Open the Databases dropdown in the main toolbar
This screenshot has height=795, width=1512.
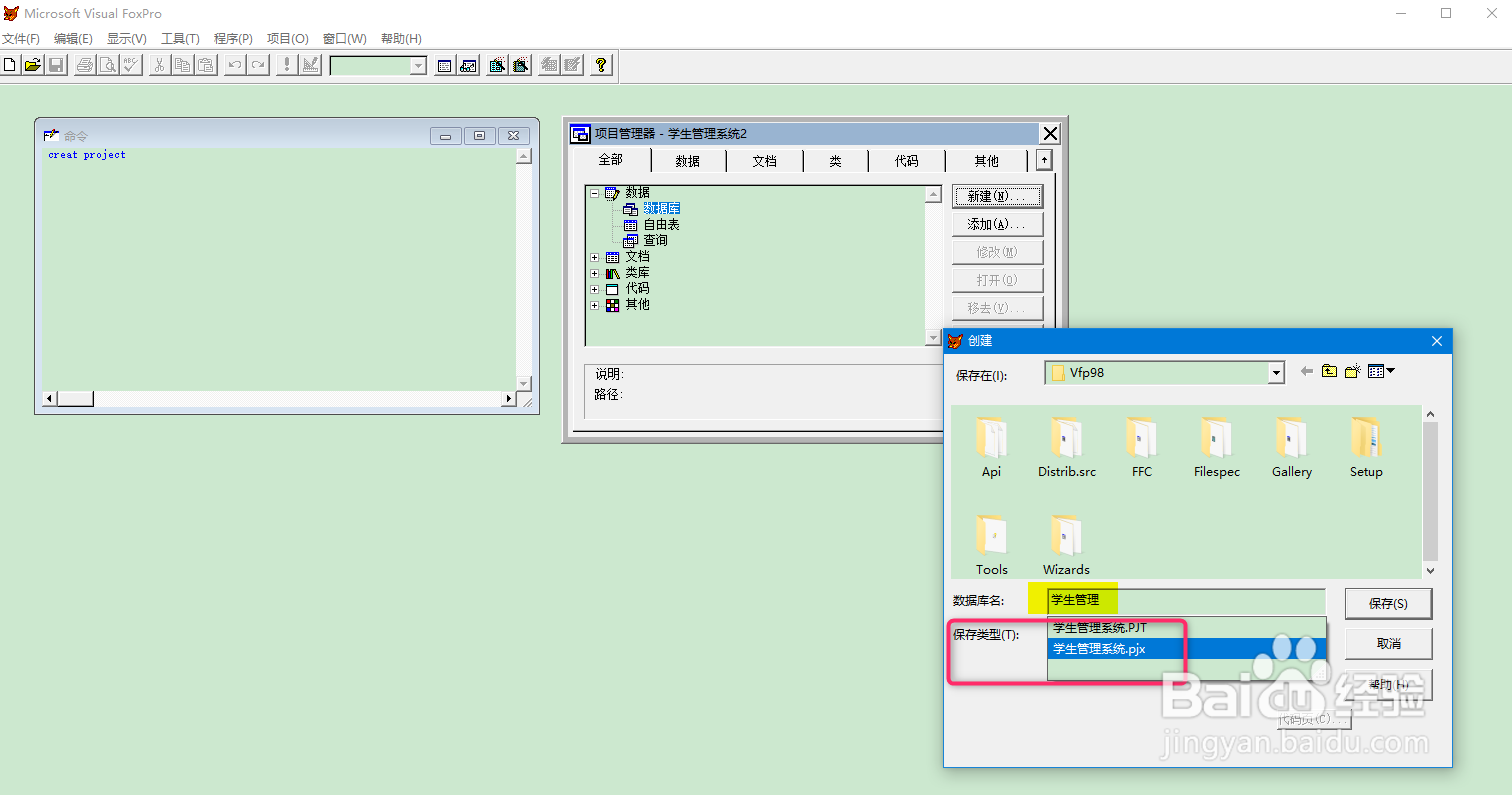(418, 66)
